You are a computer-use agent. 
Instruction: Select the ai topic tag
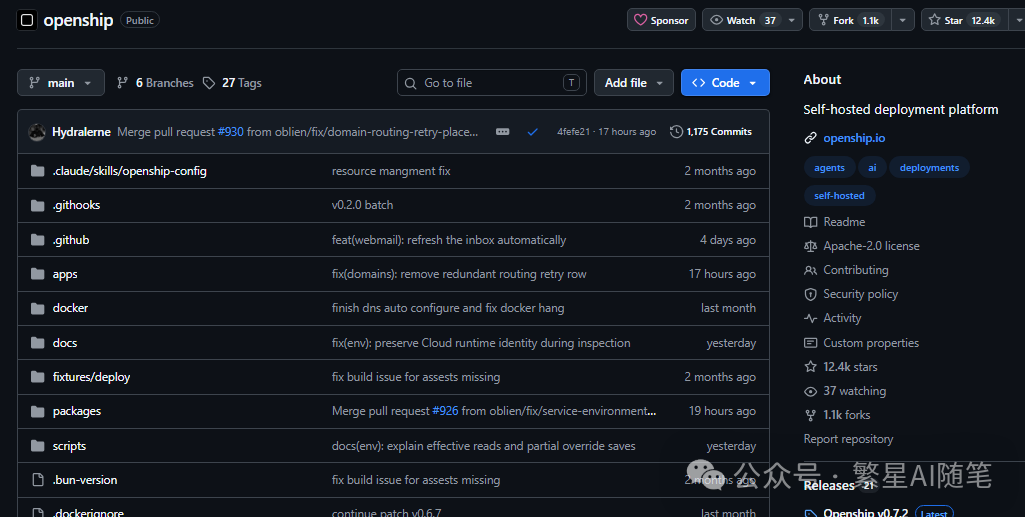872,168
